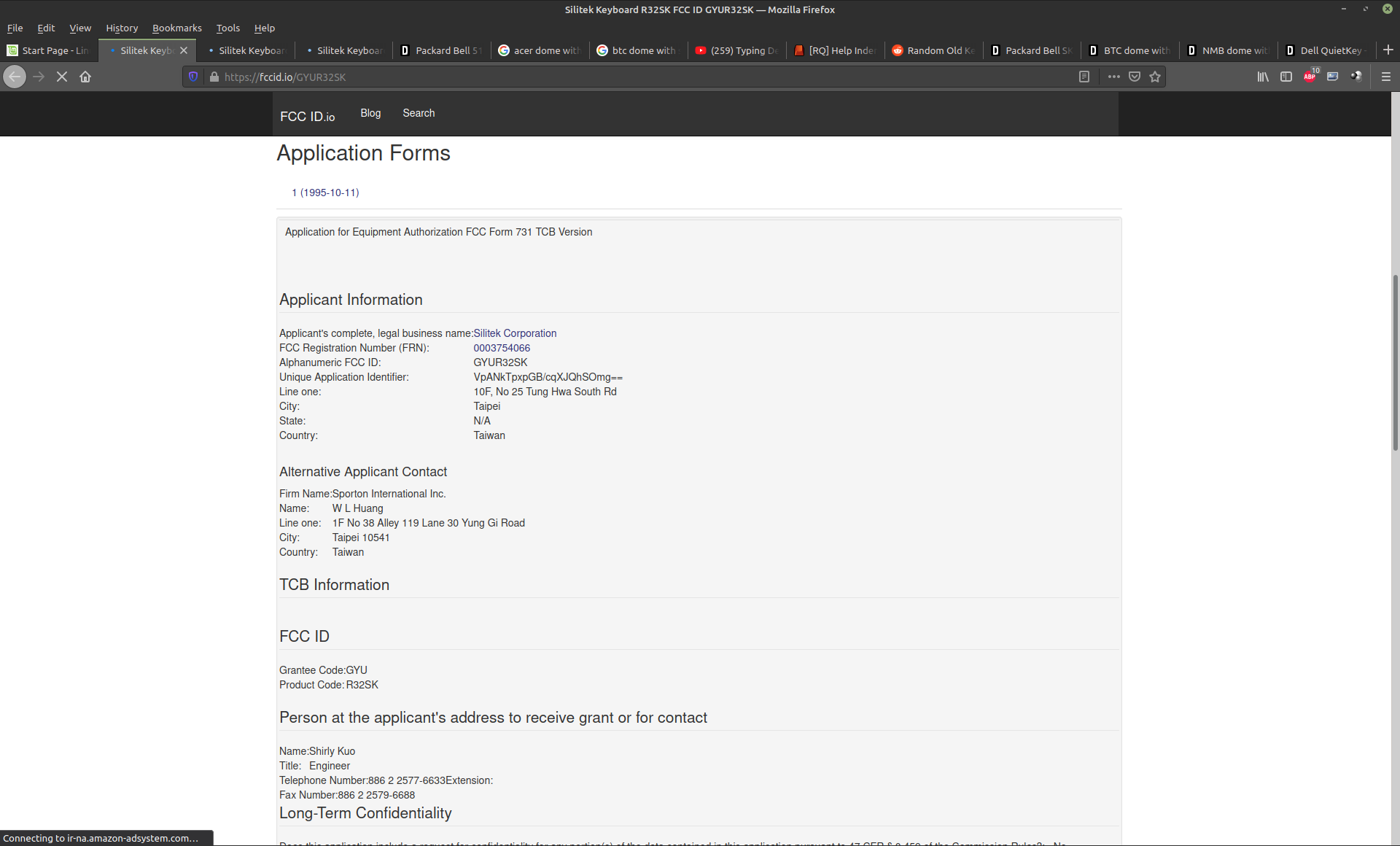Open the page actions three-dot menu

coord(1113,76)
